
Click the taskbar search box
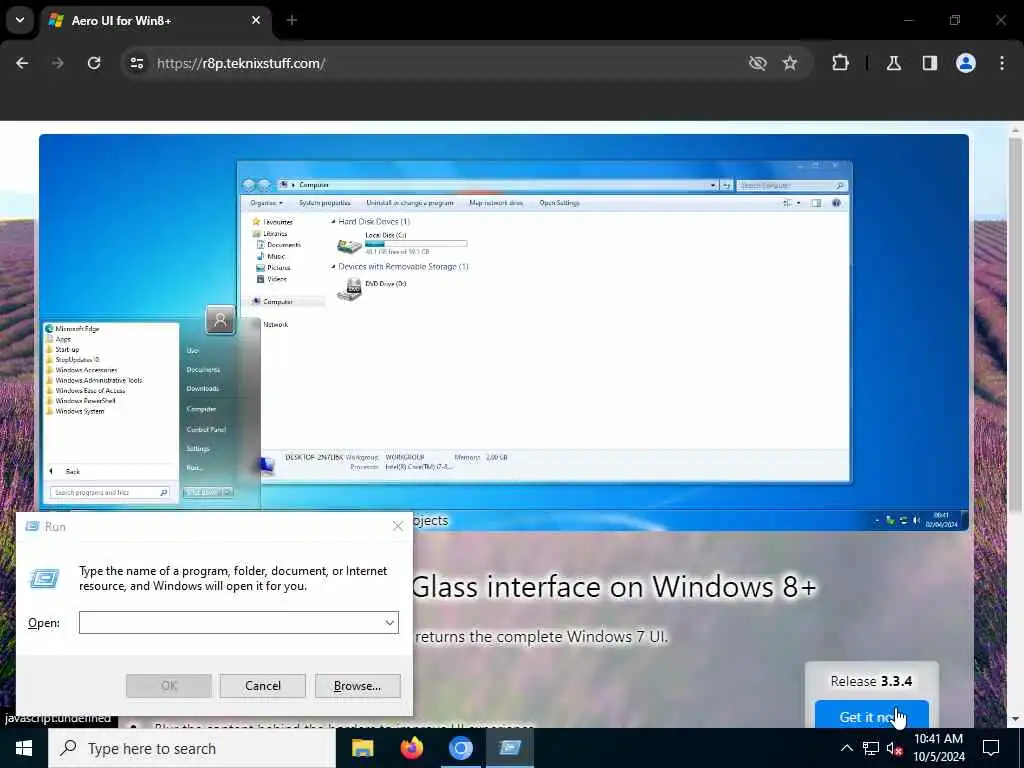click(192, 748)
